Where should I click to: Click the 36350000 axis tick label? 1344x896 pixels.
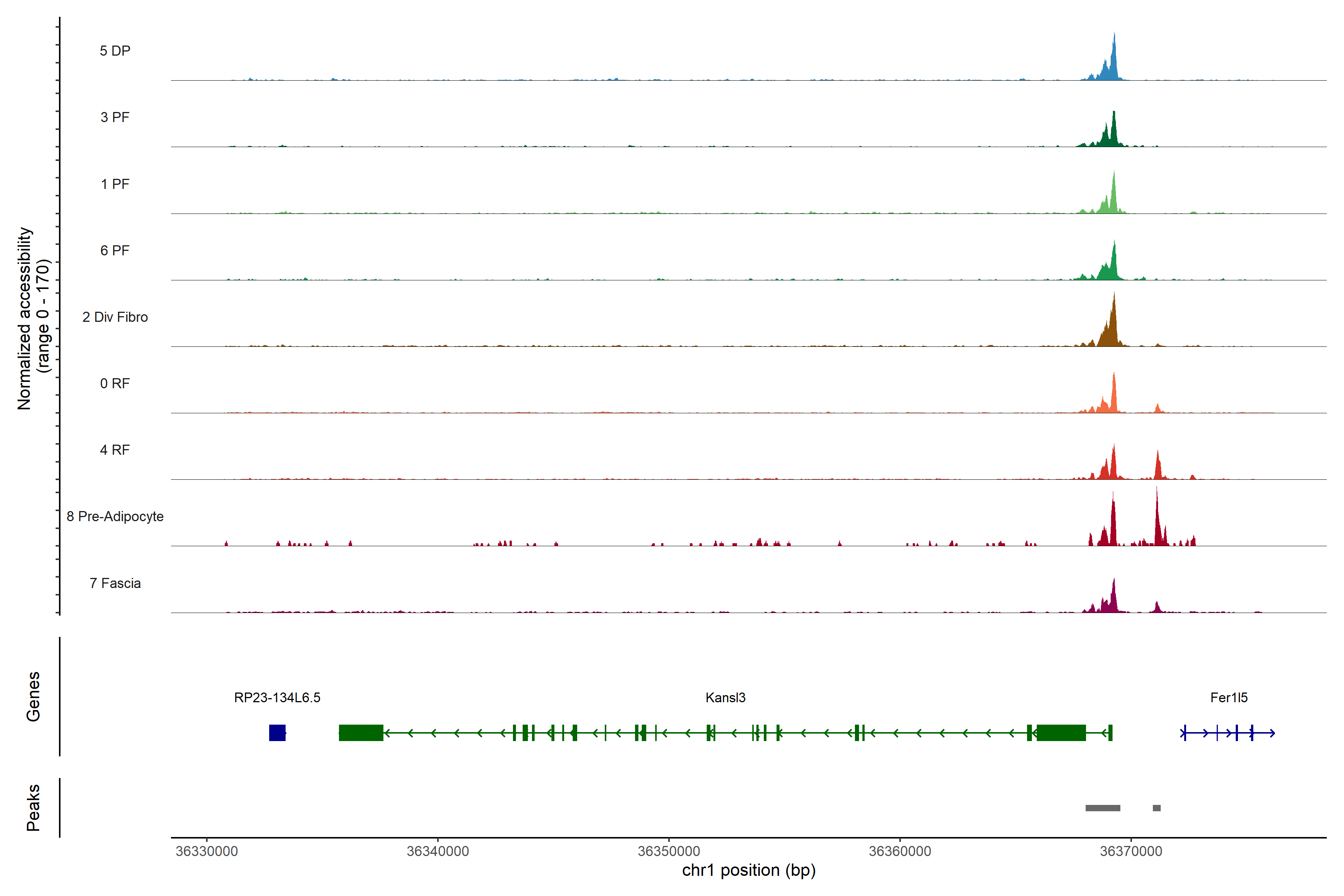[x=669, y=852]
